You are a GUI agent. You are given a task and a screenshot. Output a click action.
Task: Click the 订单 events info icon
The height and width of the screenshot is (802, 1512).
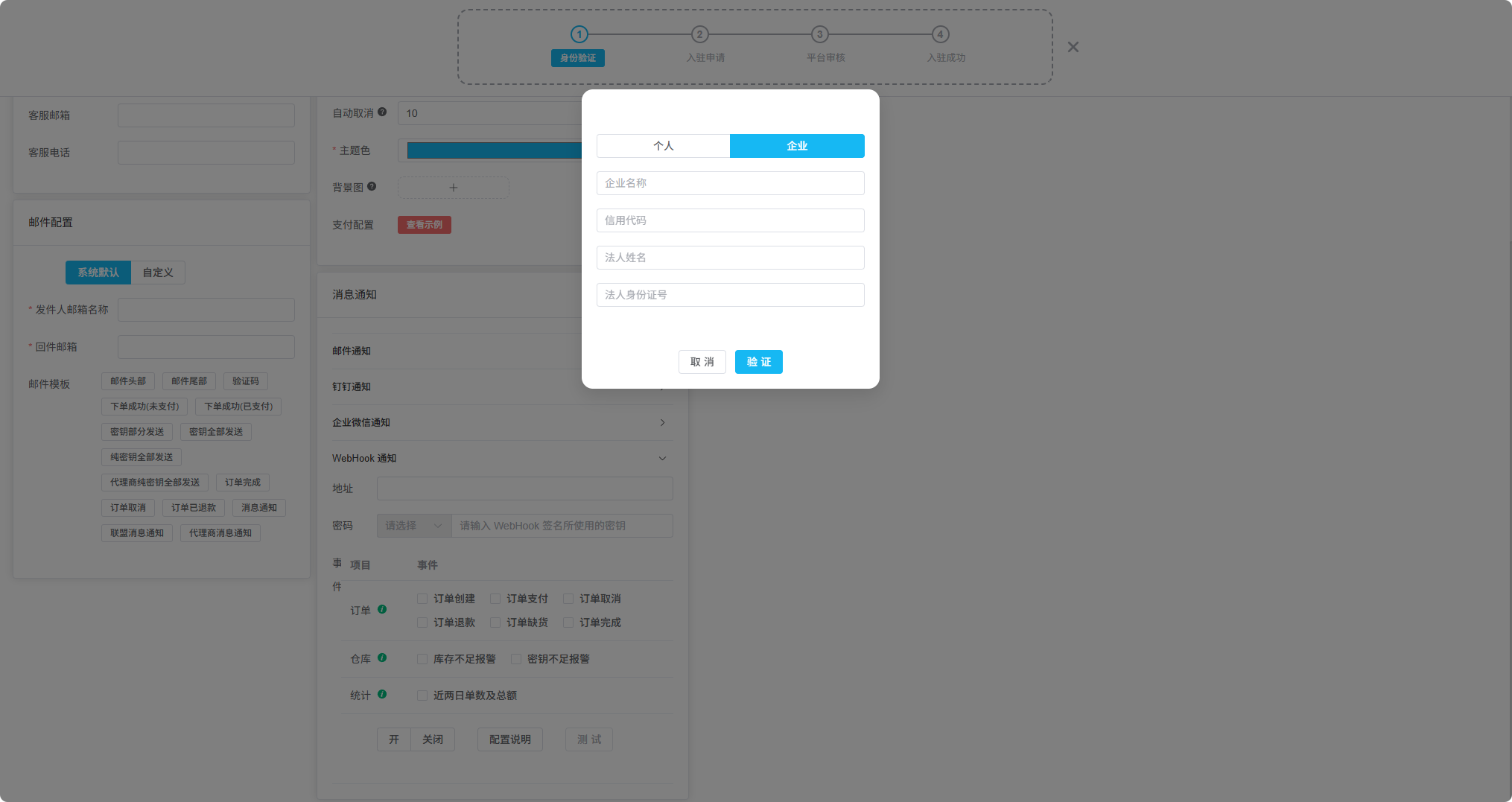382,609
